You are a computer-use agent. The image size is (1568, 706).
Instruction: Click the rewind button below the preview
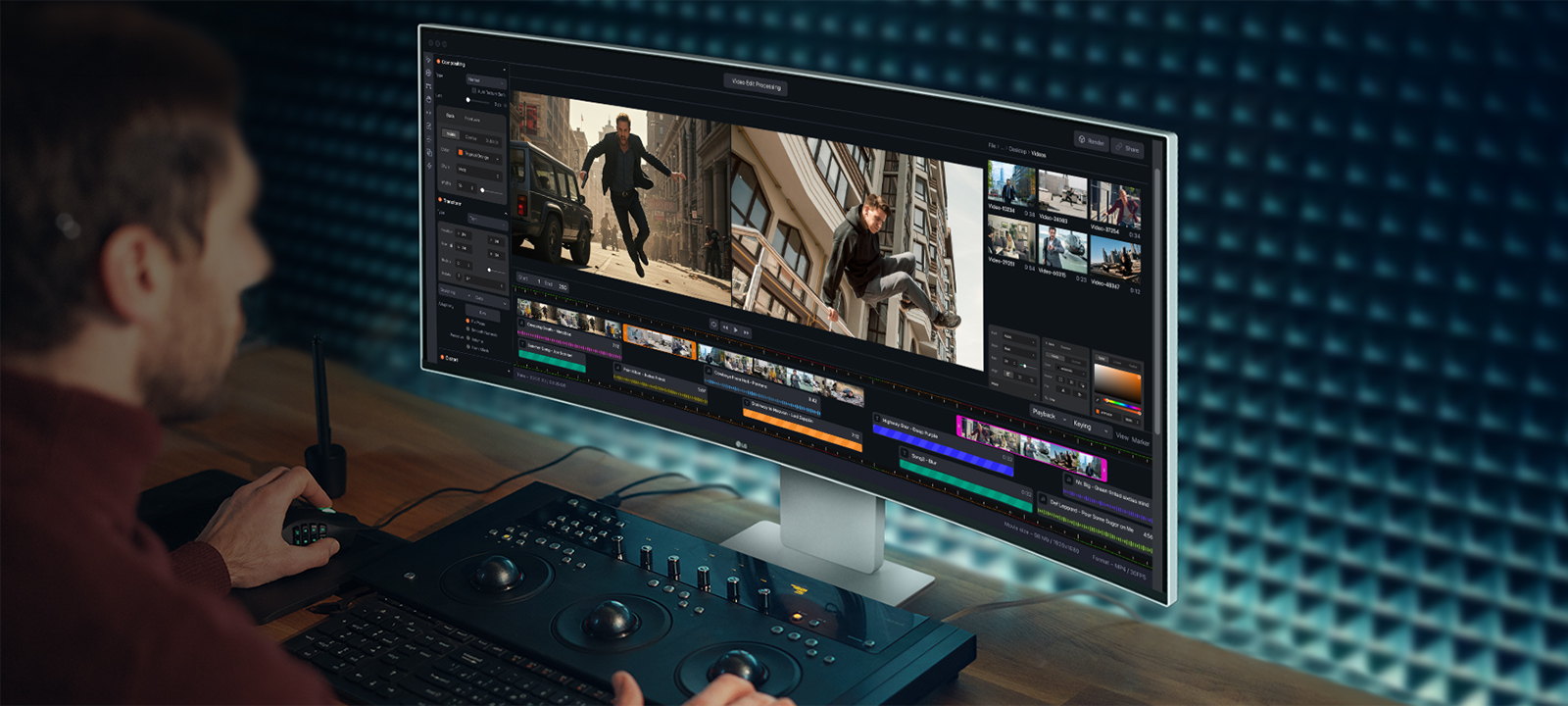pos(725,328)
